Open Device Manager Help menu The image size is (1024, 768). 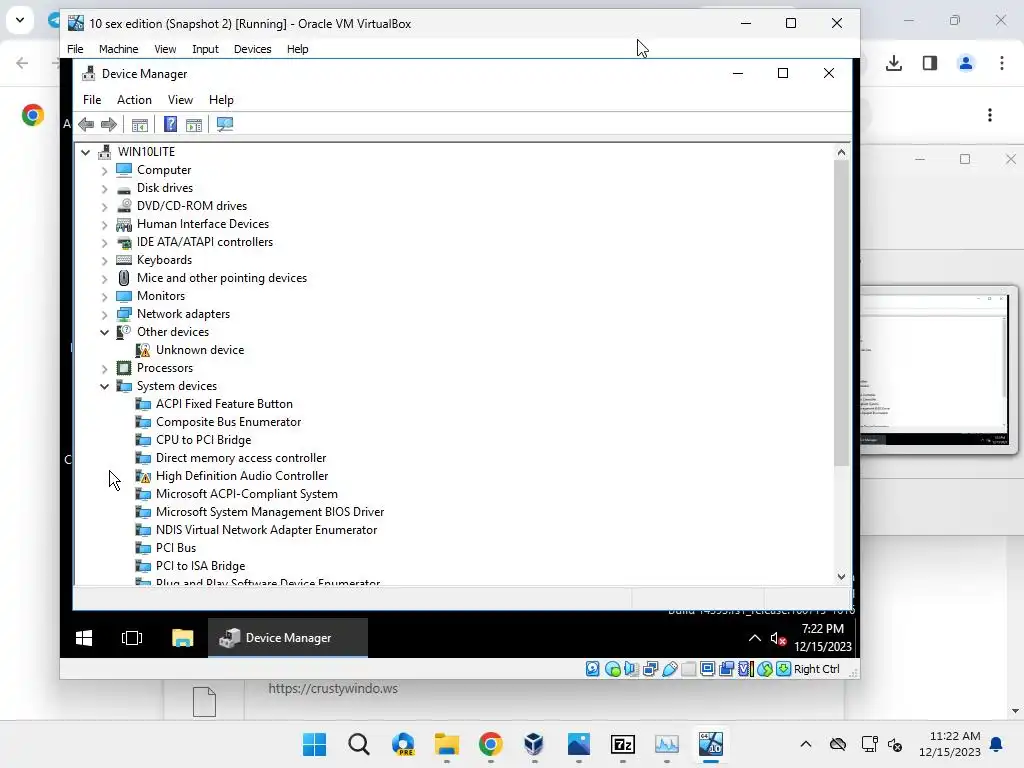coord(221,100)
